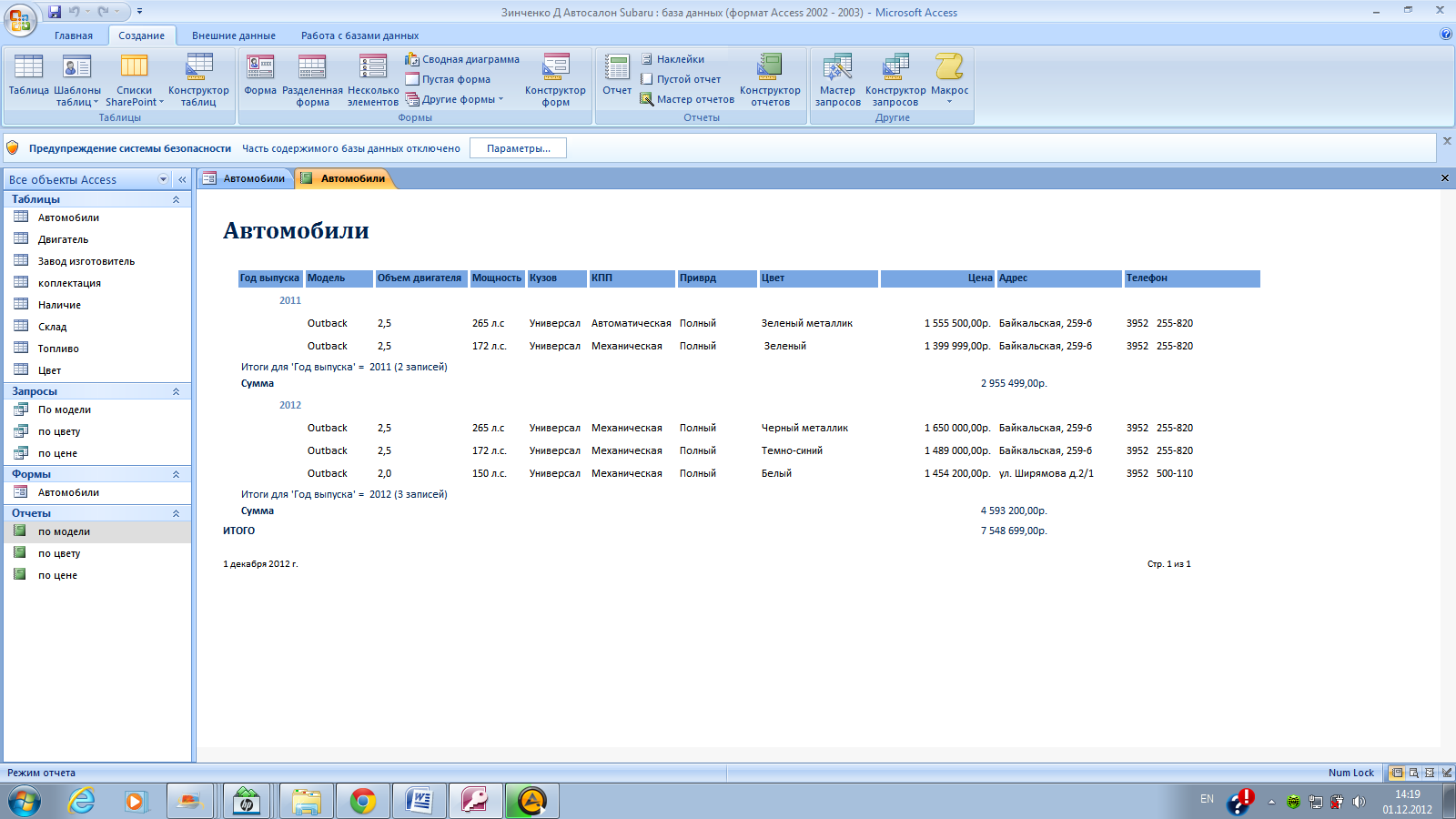The width and height of the screenshot is (1456, 819).
Task: Click Конструктор отчетов icon
Action: (x=770, y=80)
